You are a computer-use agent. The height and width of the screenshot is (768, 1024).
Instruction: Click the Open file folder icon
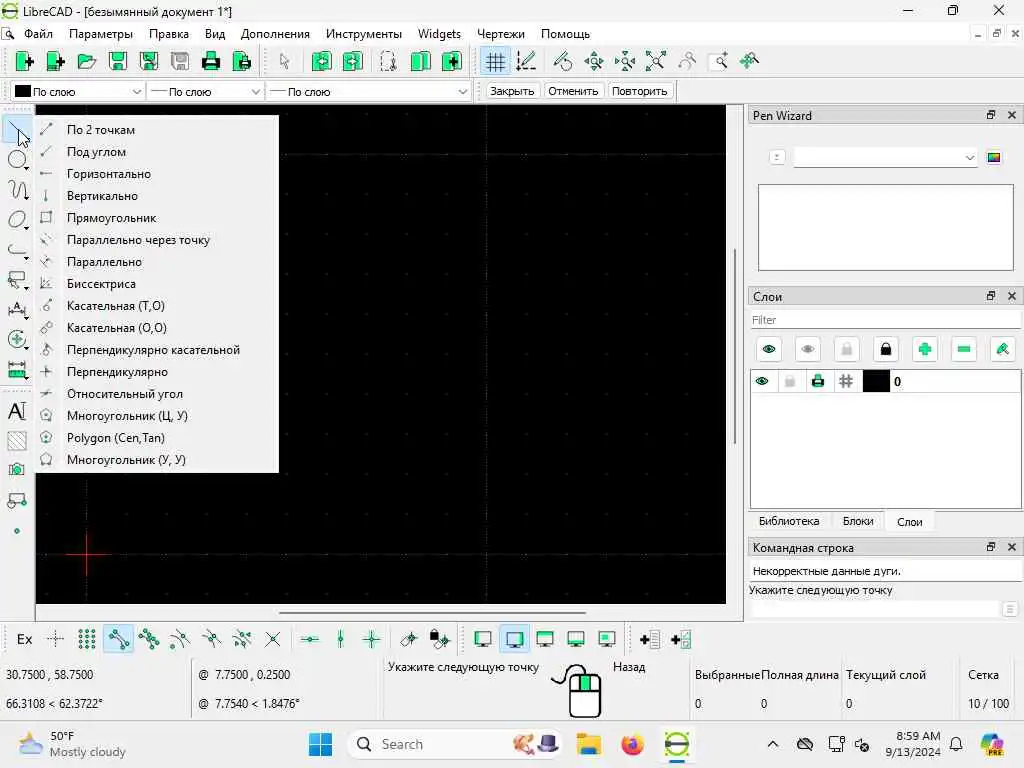coord(86,61)
